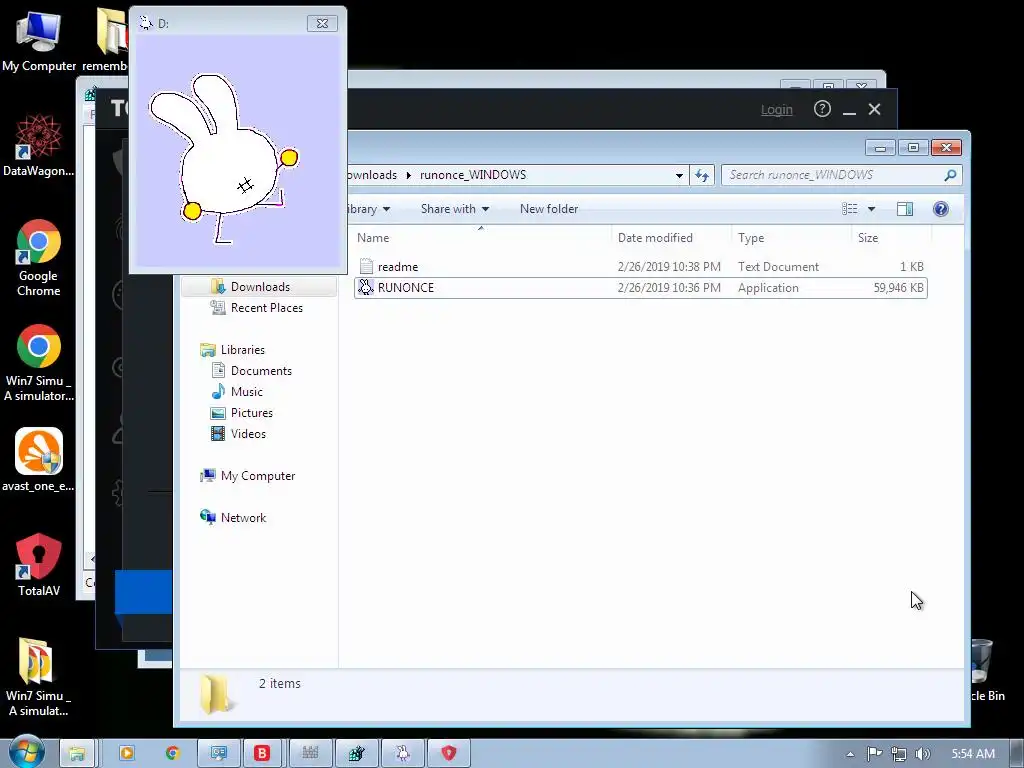
Task: Click the Downloads folder in navigation pane
Action: pos(259,287)
